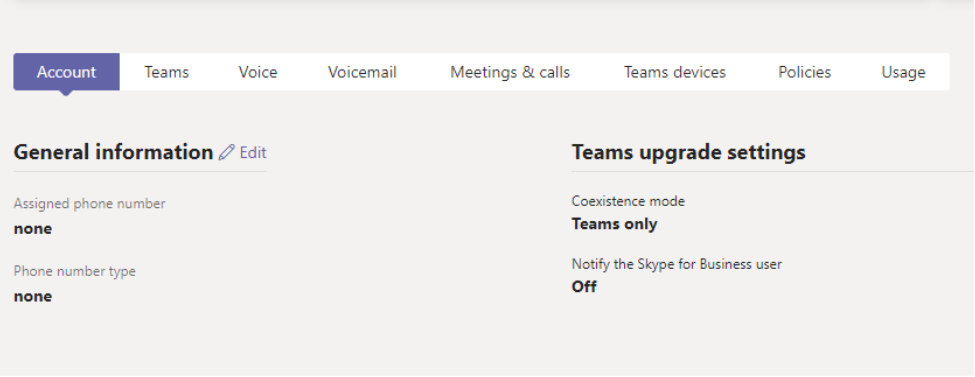Open the Meetings & calls tab

[510, 72]
